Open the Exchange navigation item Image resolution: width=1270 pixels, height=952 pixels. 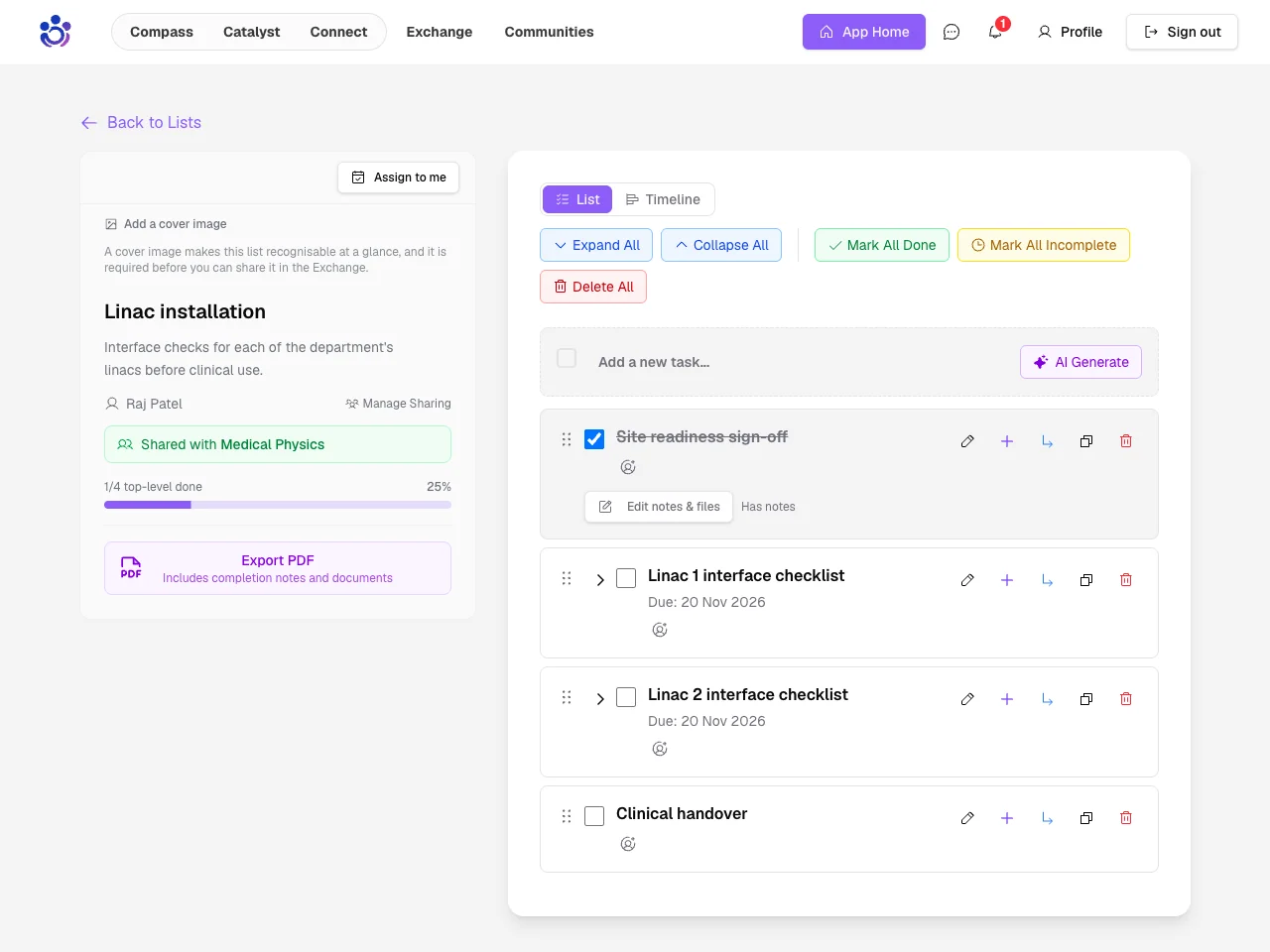[440, 32]
